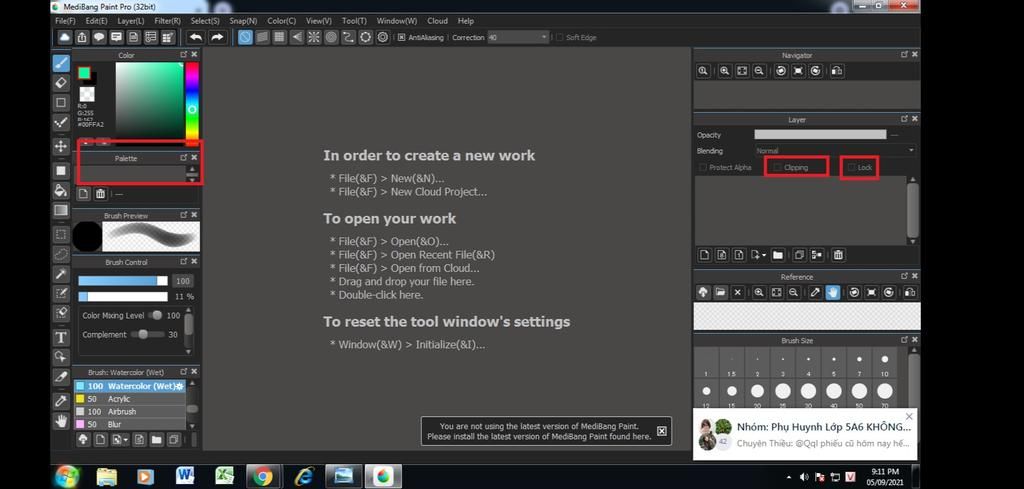The width and height of the screenshot is (1024, 489).
Task: Open Word from the taskbar
Action: click(185, 477)
